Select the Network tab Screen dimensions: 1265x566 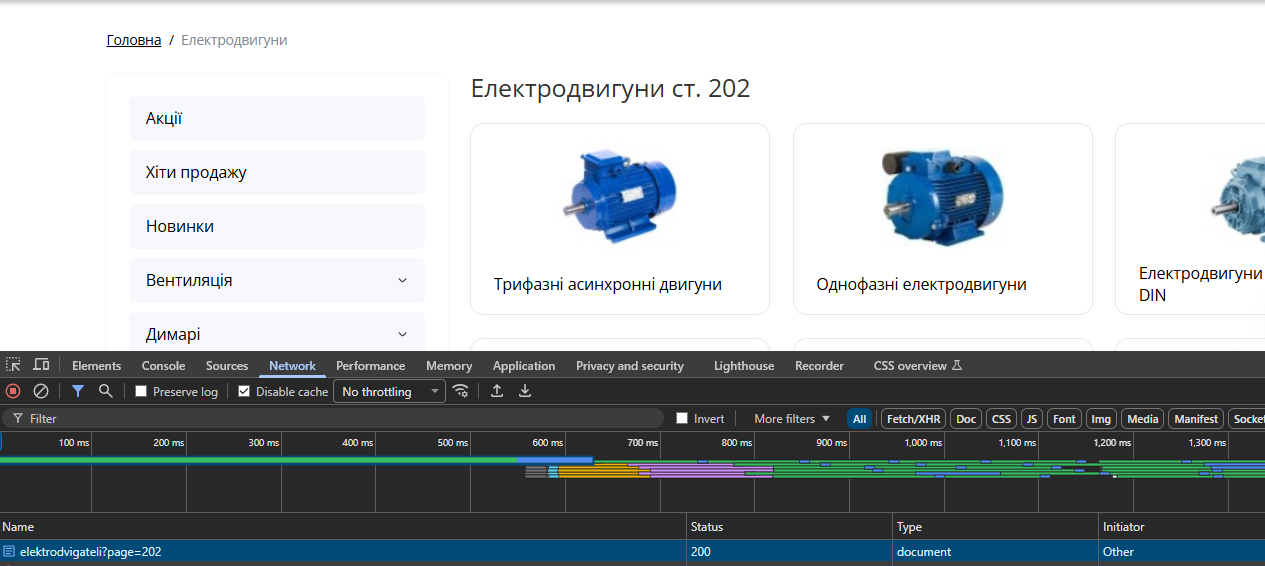pos(292,366)
